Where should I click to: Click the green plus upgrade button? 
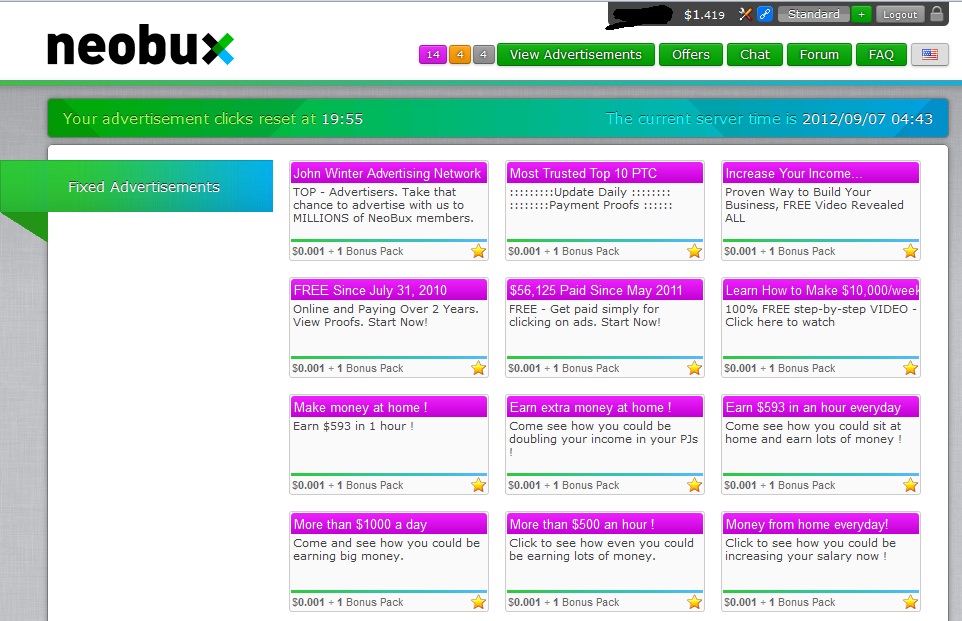[x=861, y=14]
